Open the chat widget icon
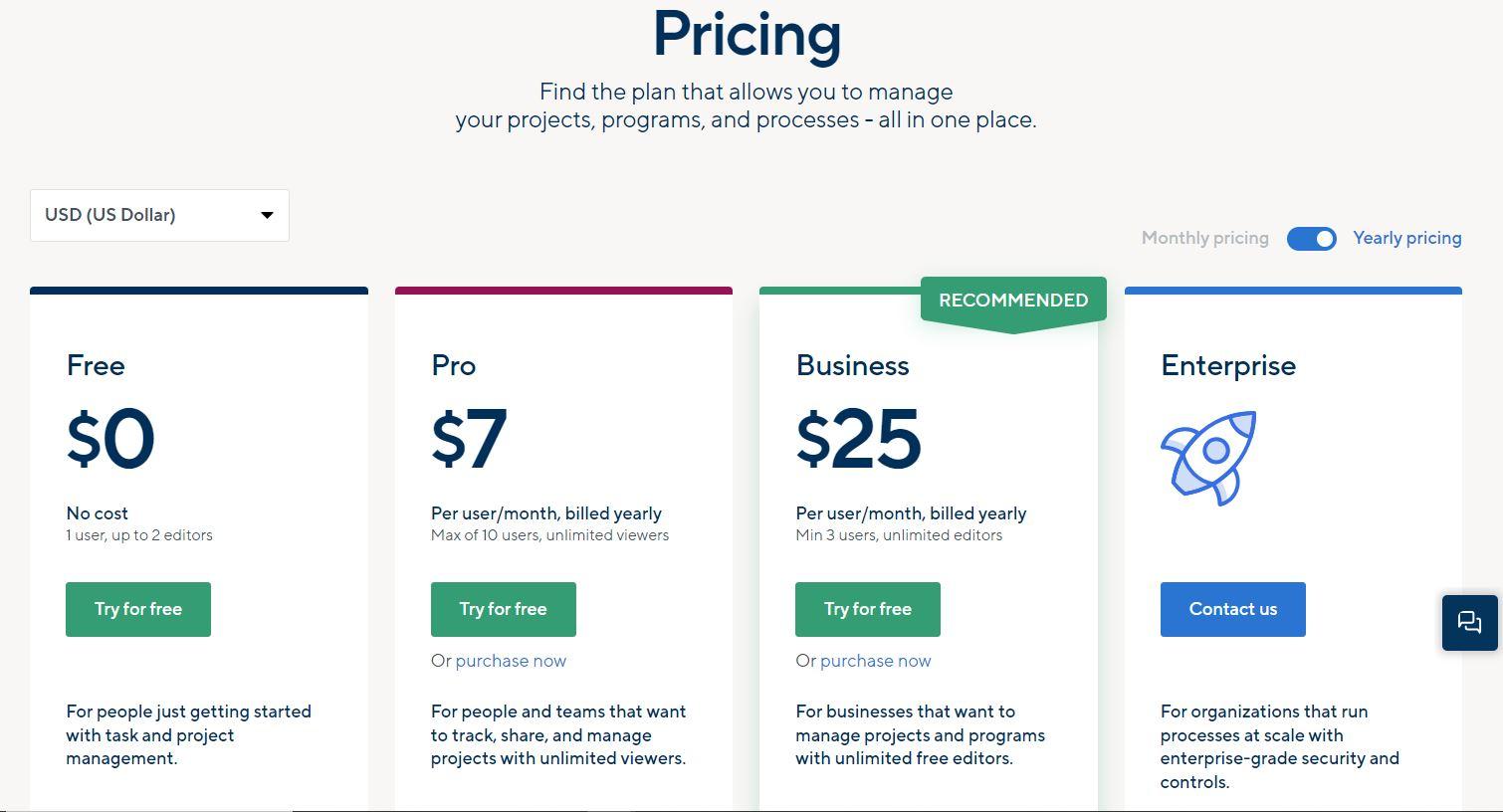Viewport: 1503px width, 812px height. coord(1469,623)
